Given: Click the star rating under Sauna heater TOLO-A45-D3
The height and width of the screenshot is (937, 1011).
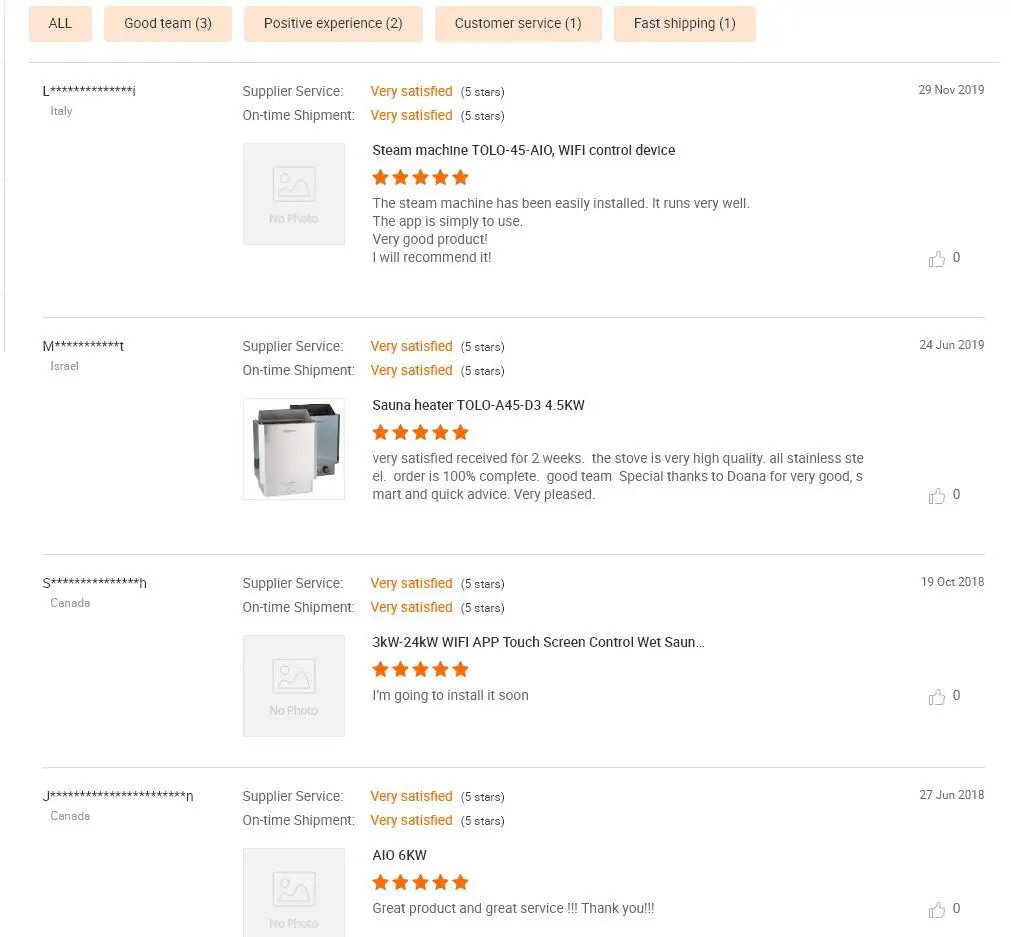Looking at the screenshot, I should tap(420, 433).
